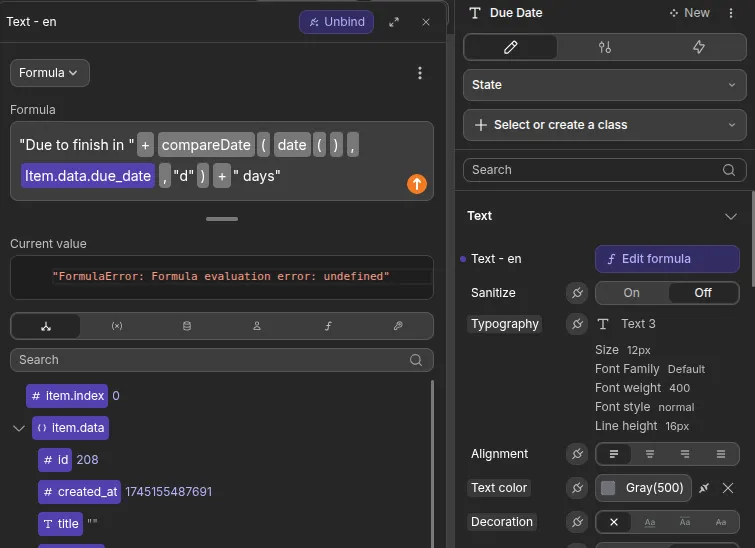Click the data explorer Search field
755x548 pixels.
(221, 360)
